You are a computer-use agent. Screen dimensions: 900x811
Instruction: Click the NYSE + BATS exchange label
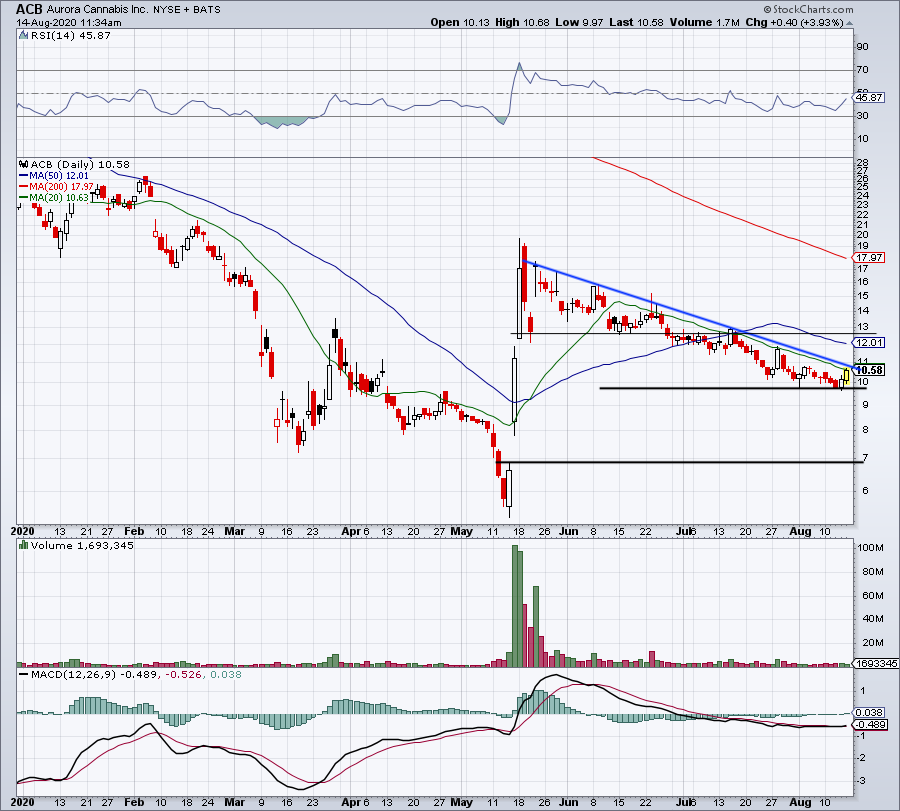187,10
